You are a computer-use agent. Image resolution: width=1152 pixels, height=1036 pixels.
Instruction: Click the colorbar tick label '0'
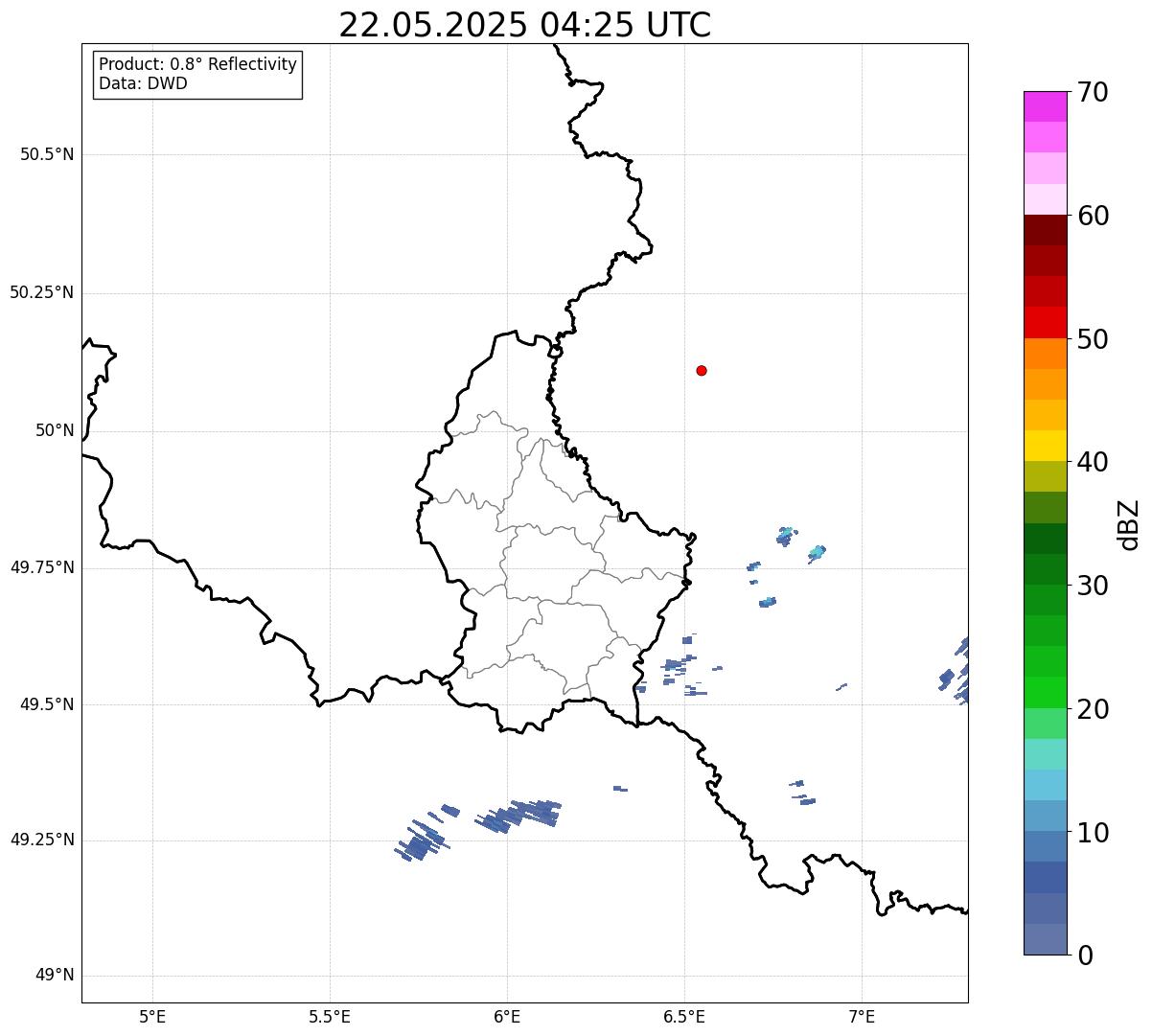(1084, 955)
